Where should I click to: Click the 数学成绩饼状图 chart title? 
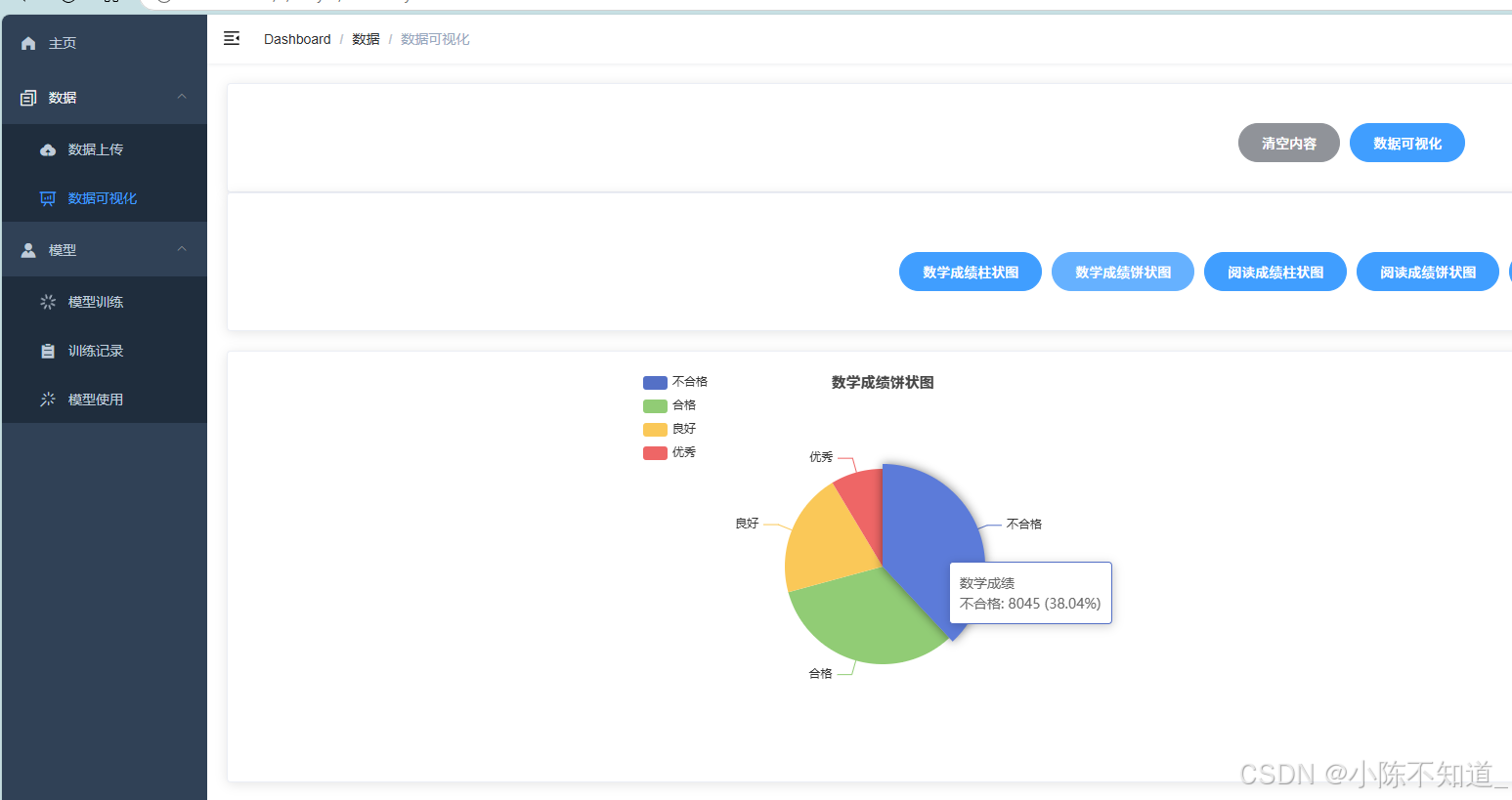coord(883,383)
